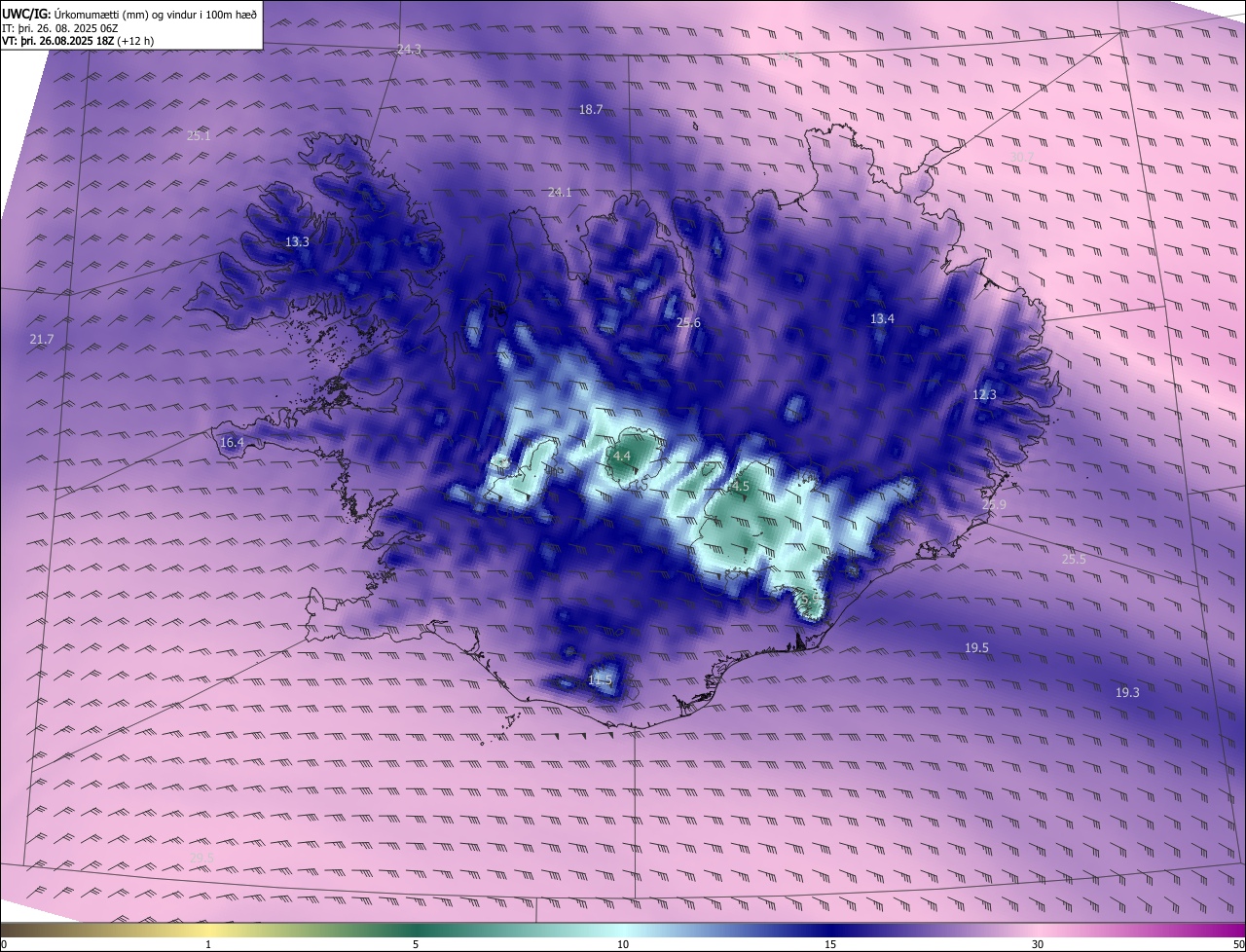Click the colorbar tick label 15
The image size is (1246, 952).
(x=830, y=945)
